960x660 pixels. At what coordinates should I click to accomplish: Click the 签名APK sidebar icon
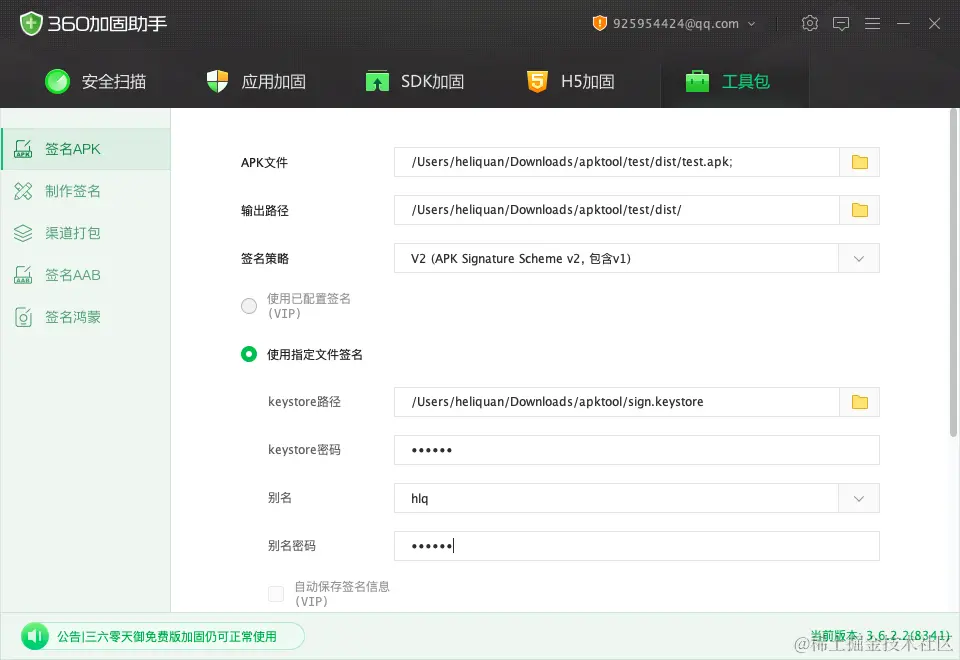[x=23, y=149]
